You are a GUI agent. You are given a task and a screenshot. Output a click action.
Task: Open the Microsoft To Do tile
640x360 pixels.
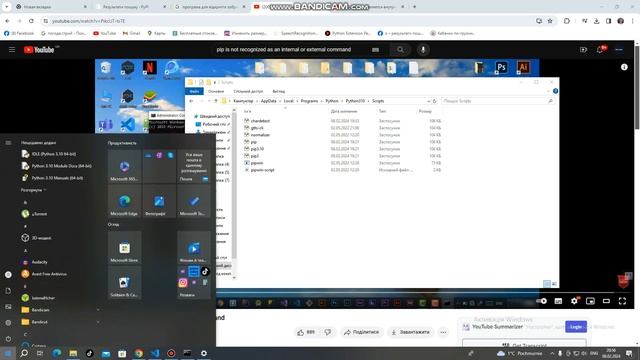pos(194,201)
